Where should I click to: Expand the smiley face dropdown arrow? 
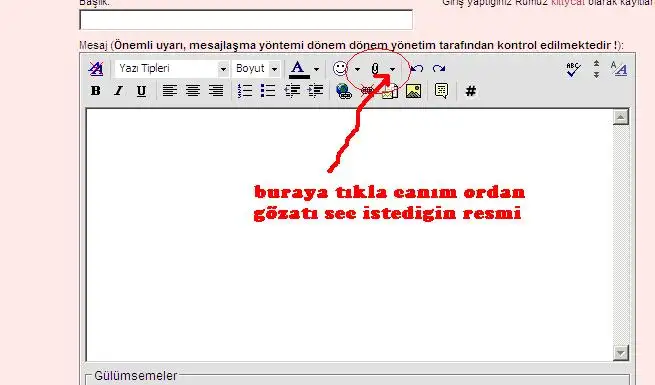357,69
